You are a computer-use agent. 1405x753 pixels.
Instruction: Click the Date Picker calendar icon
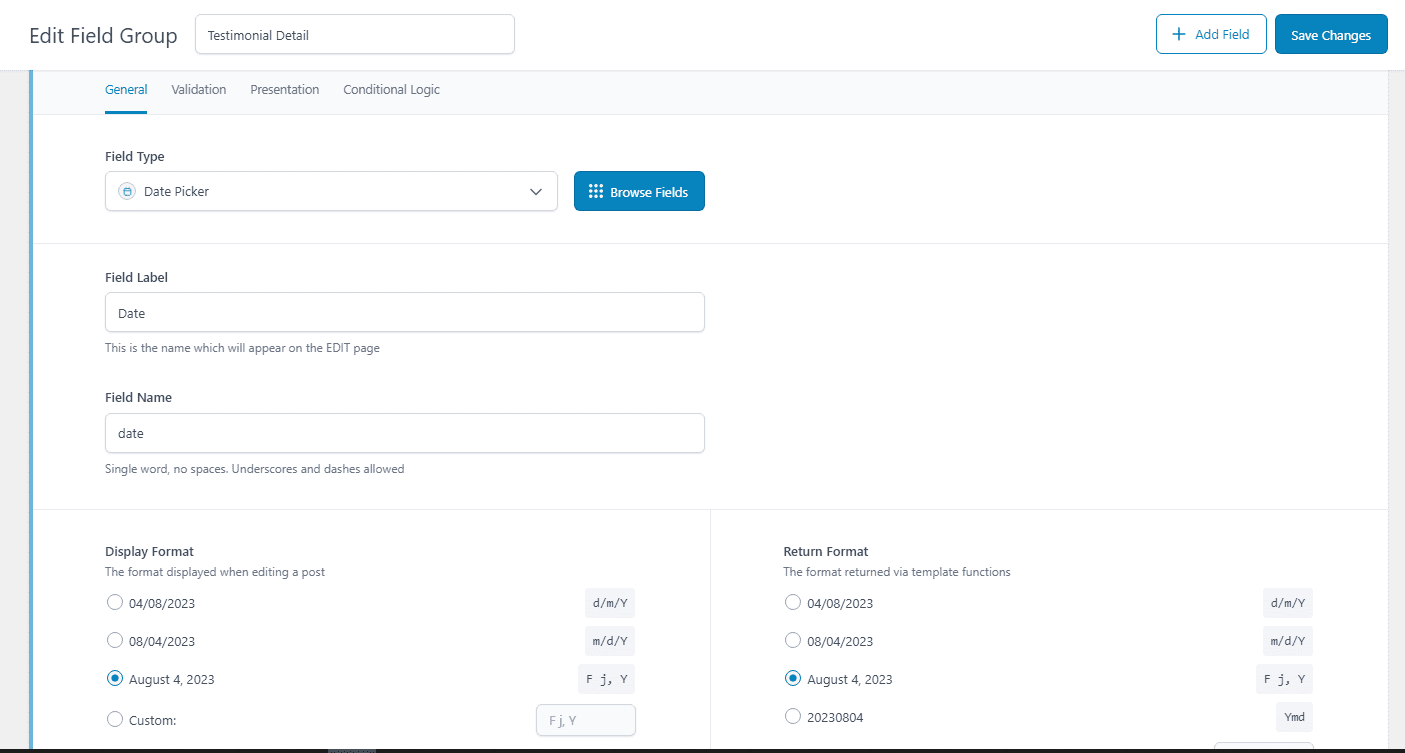[127, 191]
